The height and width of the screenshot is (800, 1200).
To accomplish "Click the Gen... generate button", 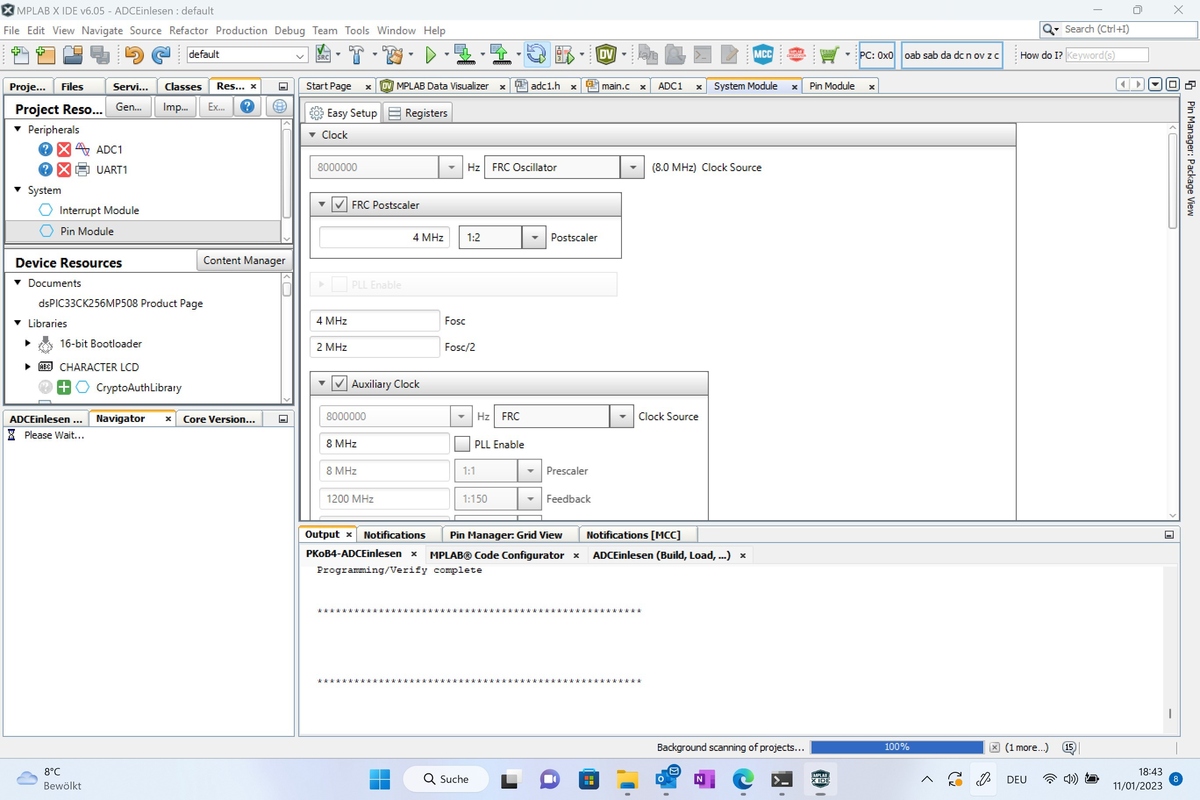I will [128, 107].
